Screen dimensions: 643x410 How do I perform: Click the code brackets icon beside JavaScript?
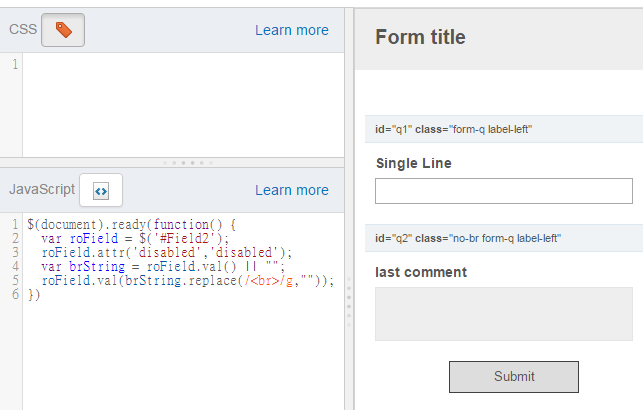[x=101, y=190]
